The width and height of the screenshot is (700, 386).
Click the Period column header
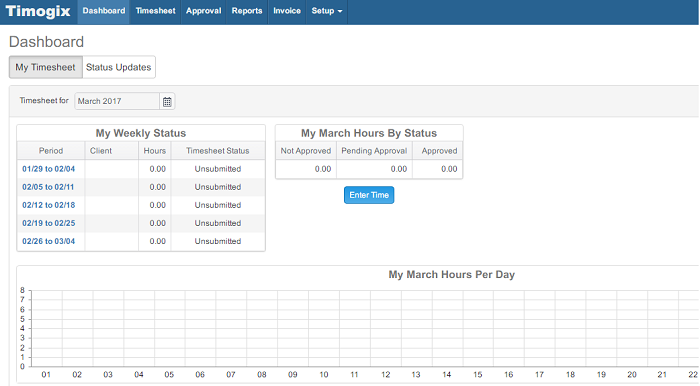tap(51, 151)
